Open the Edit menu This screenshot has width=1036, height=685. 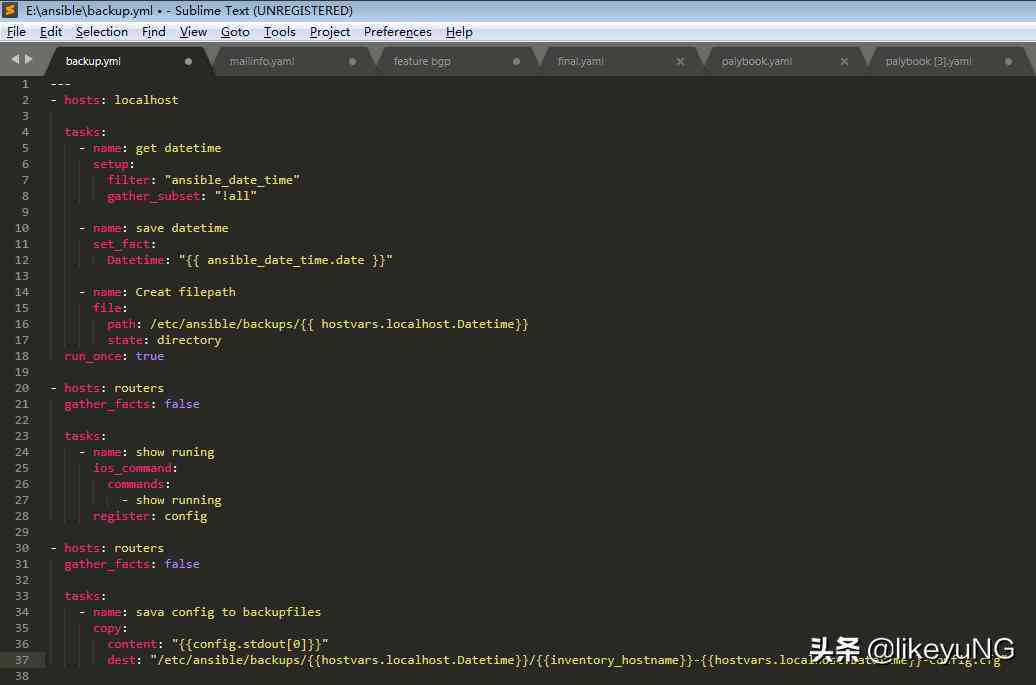pyautogui.click(x=51, y=32)
